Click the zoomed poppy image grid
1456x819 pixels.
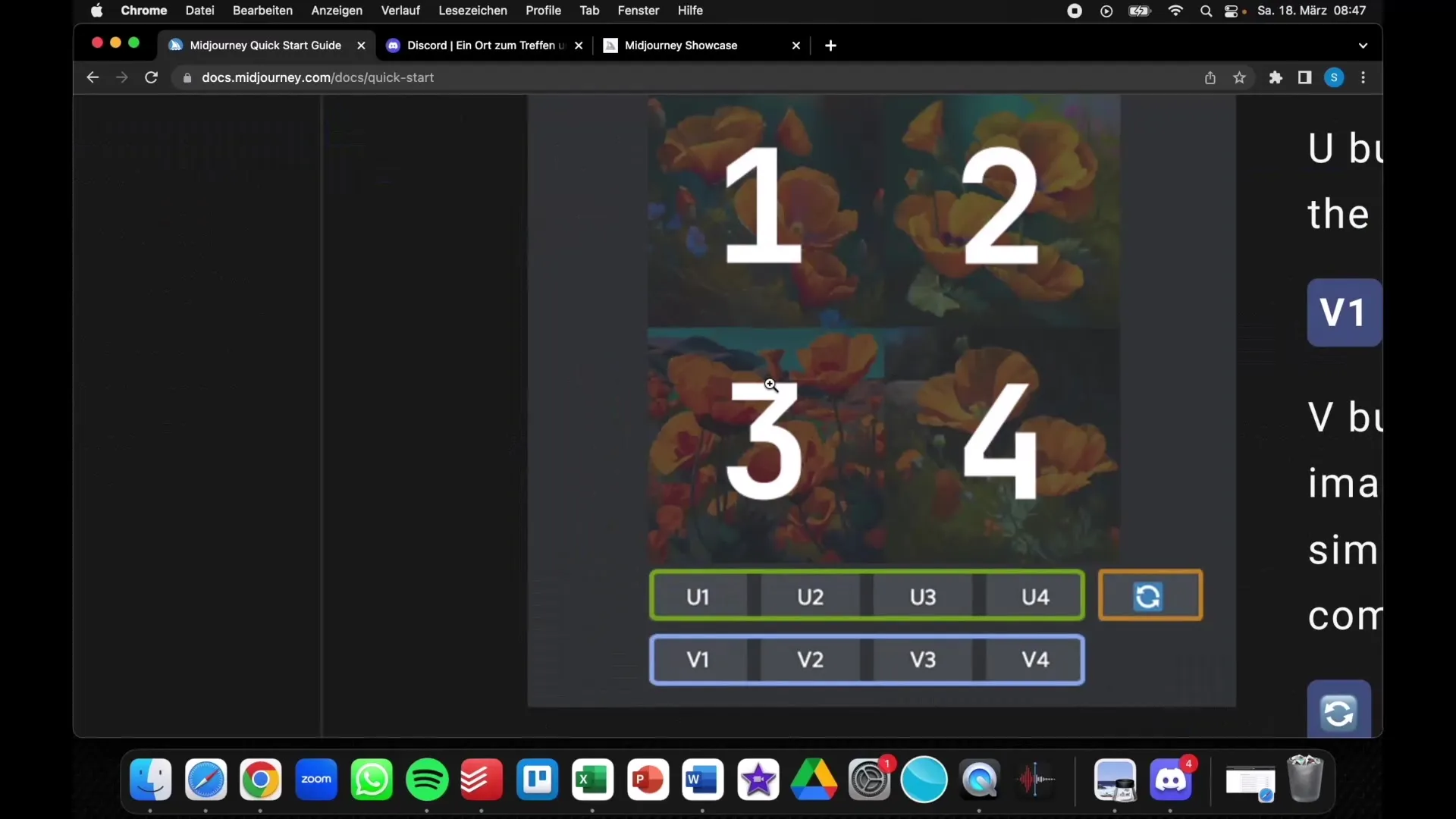[883, 329]
